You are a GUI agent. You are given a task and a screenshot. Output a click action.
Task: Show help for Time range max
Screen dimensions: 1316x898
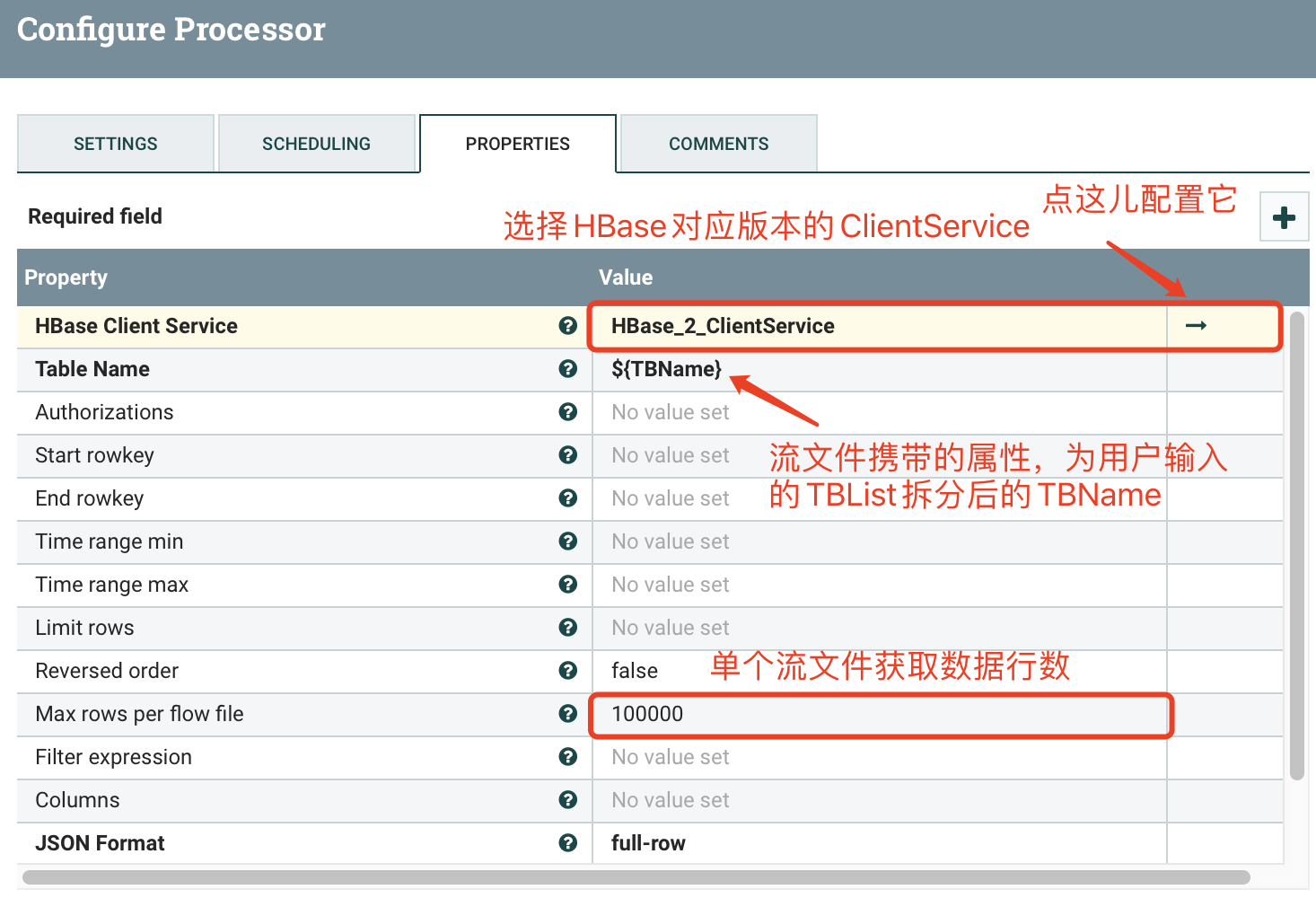pyautogui.click(x=567, y=585)
